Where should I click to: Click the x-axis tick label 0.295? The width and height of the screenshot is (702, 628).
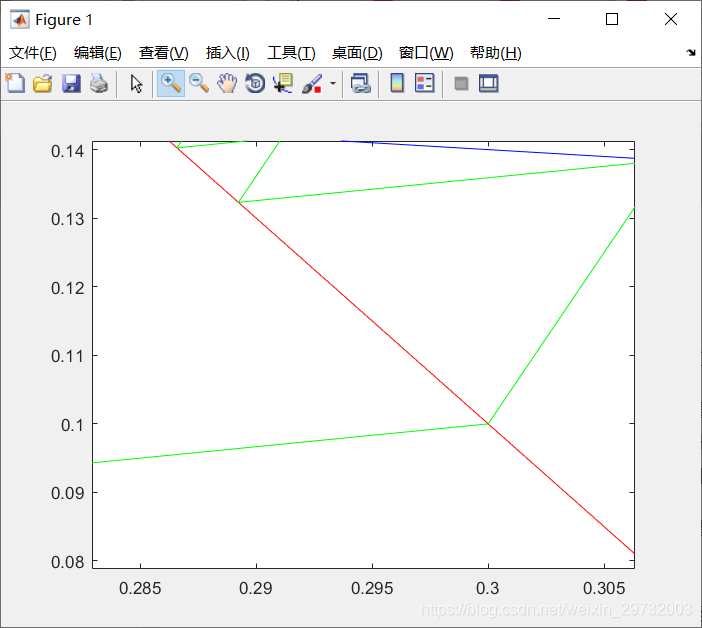(372, 588)
